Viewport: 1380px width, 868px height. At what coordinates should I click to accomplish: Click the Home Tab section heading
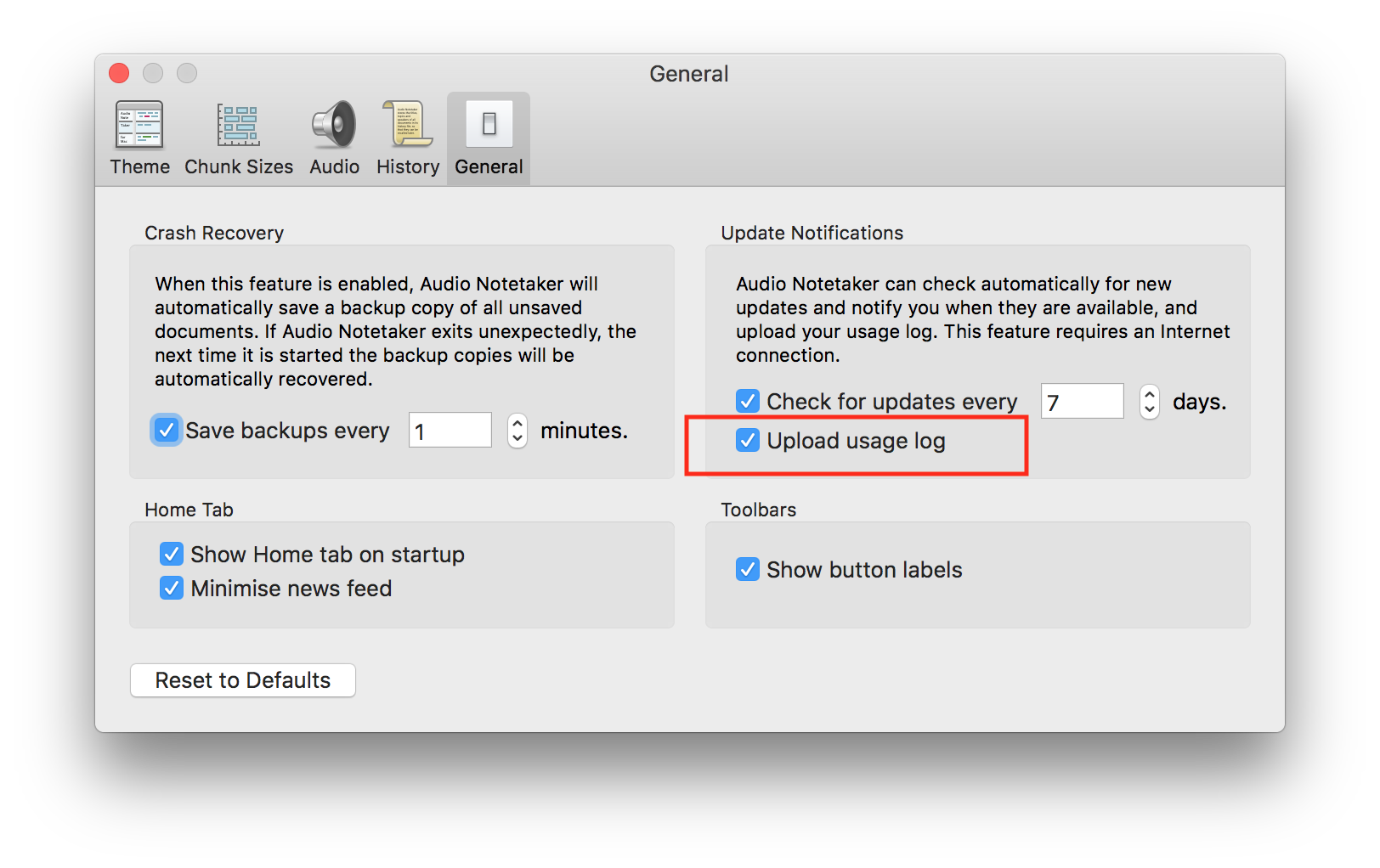[189, 510]
